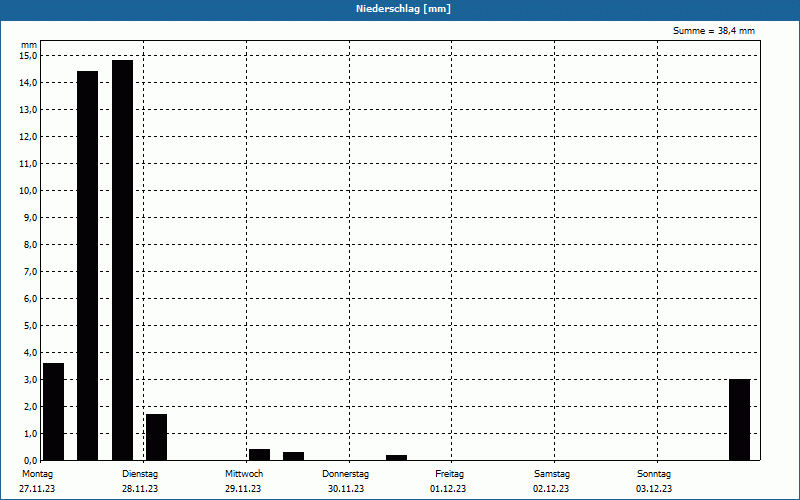
Task: Click the 11,0 y-axis value
Action: coord(29,164)
